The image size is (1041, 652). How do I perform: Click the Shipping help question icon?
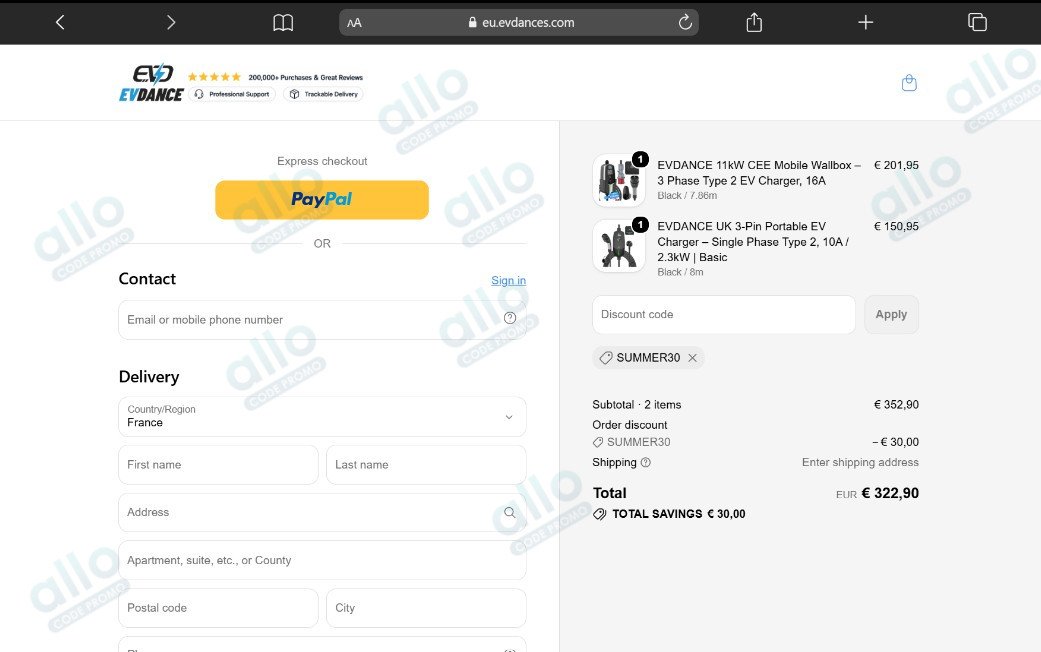(x=645, y=462)
